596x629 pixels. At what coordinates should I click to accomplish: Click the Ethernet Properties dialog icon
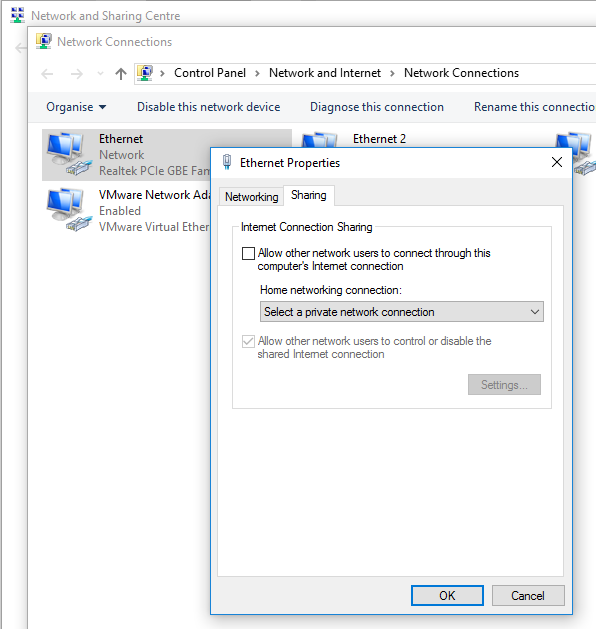[x=227, y=162]
